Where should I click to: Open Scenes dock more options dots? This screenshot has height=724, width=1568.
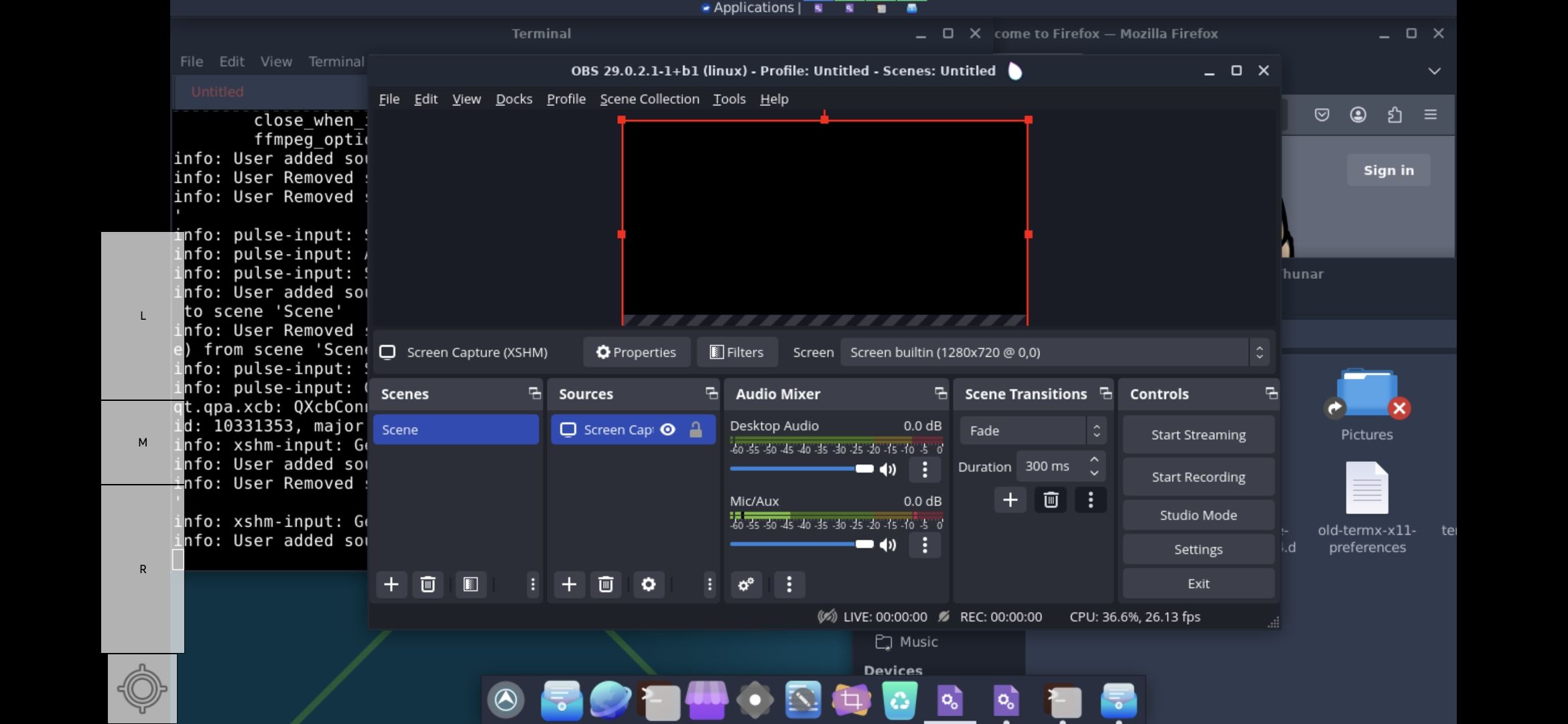[x=533, y=585]
